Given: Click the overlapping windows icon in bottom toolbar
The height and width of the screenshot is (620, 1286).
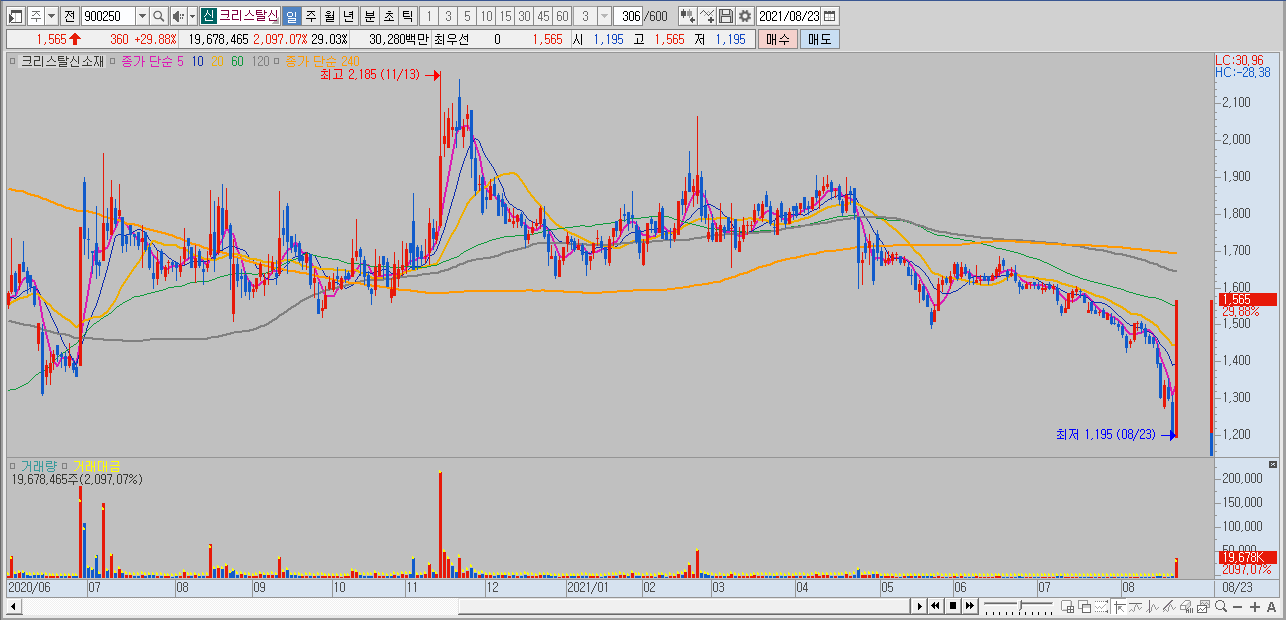Looking at the screenshot, I should tap(1084, 606).
